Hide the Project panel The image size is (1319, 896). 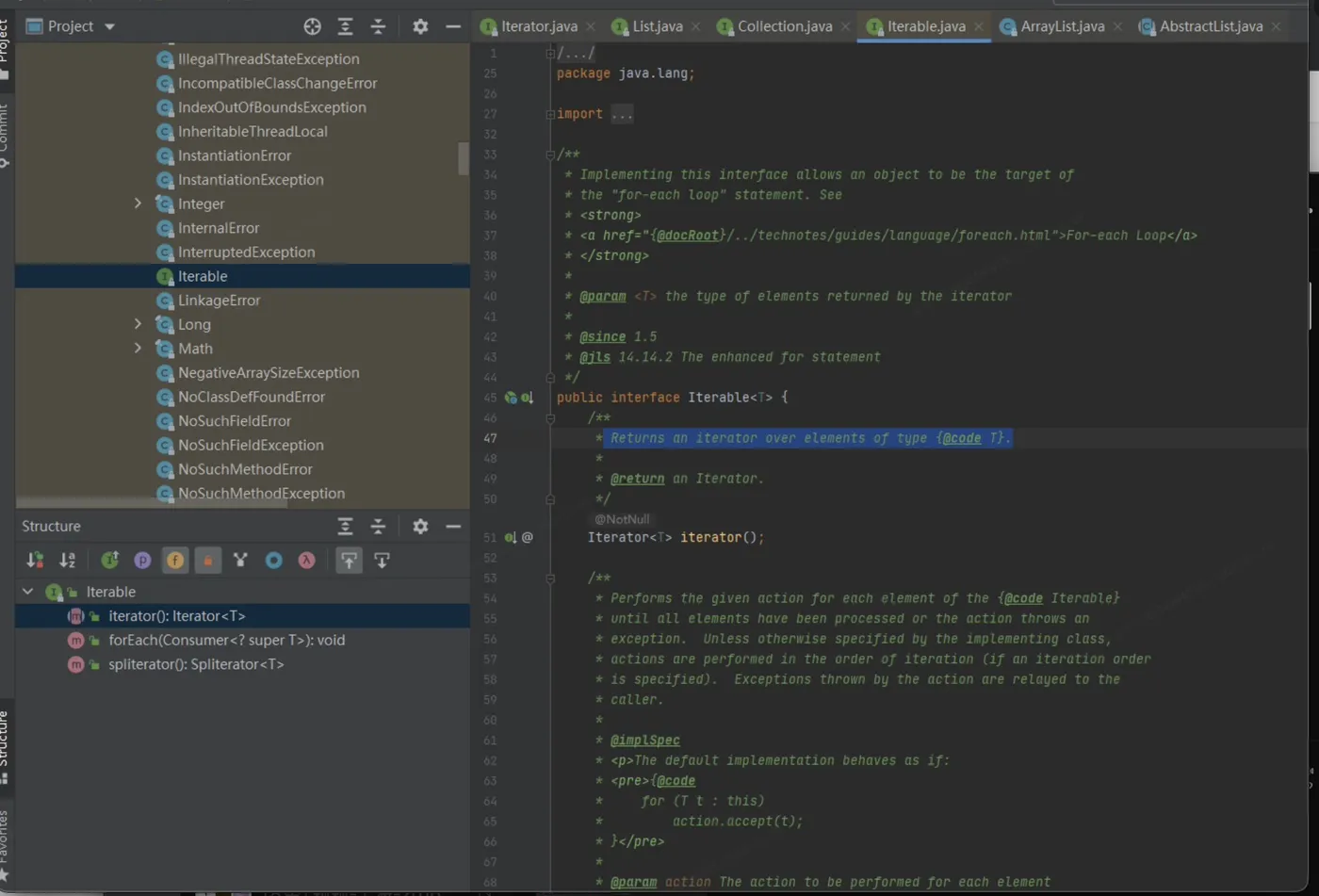click(453, 26)
